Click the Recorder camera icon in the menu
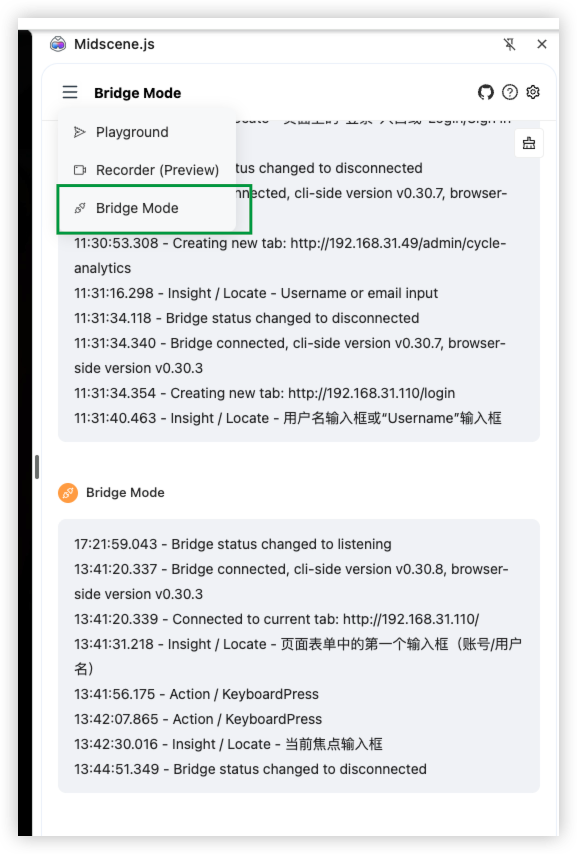 click(x=80, y=170)
